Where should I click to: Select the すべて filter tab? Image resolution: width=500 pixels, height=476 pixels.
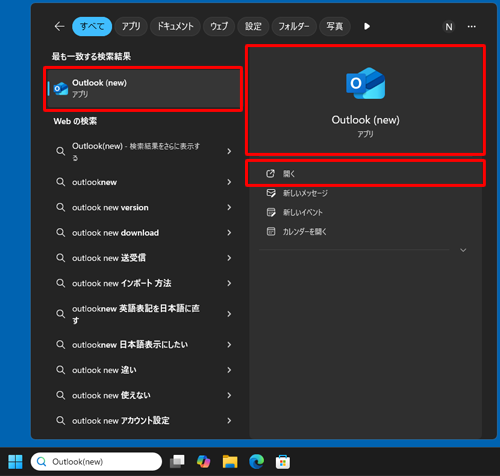pos(92,26)
